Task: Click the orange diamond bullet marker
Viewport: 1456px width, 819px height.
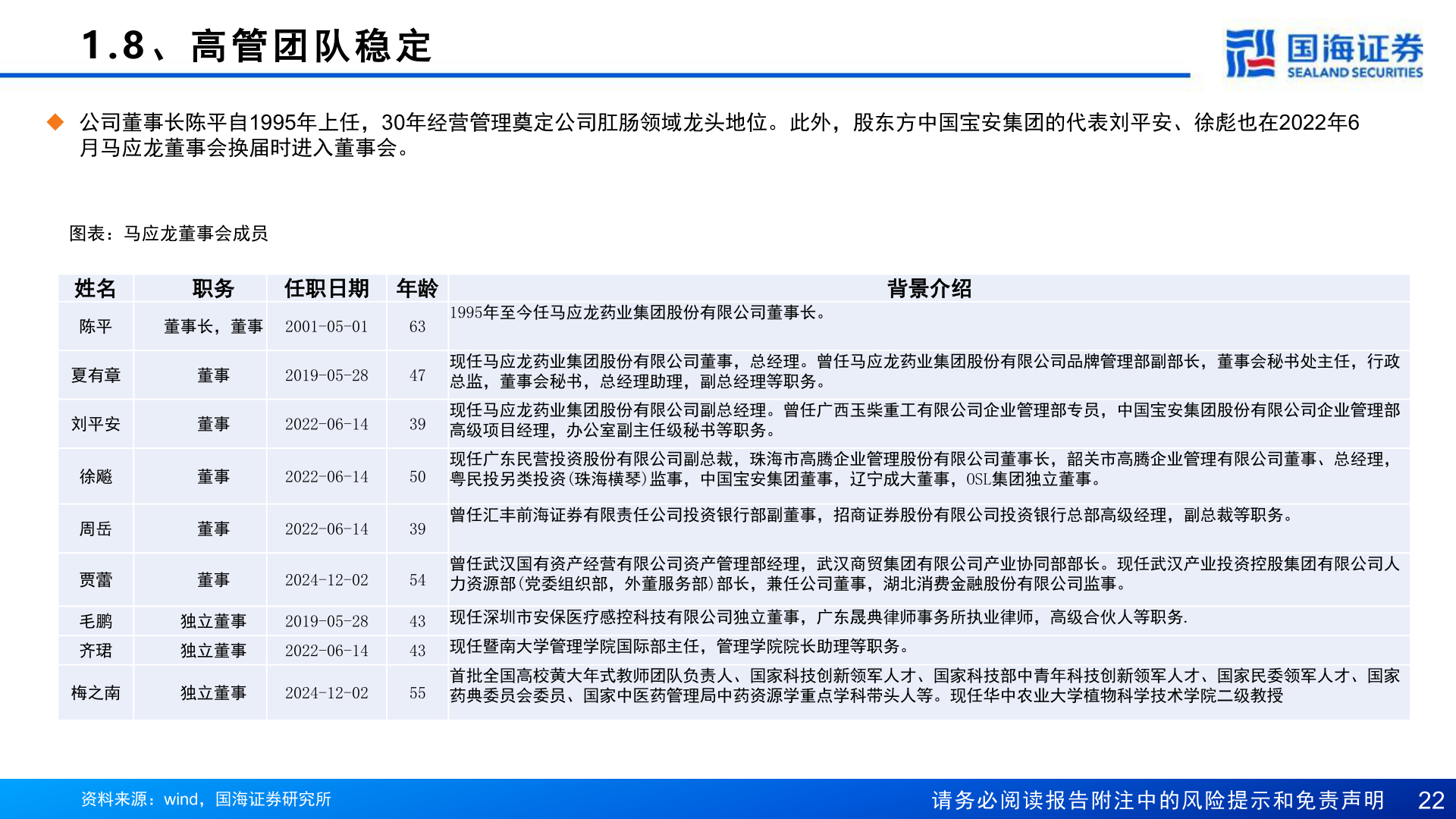Action: 55,122
